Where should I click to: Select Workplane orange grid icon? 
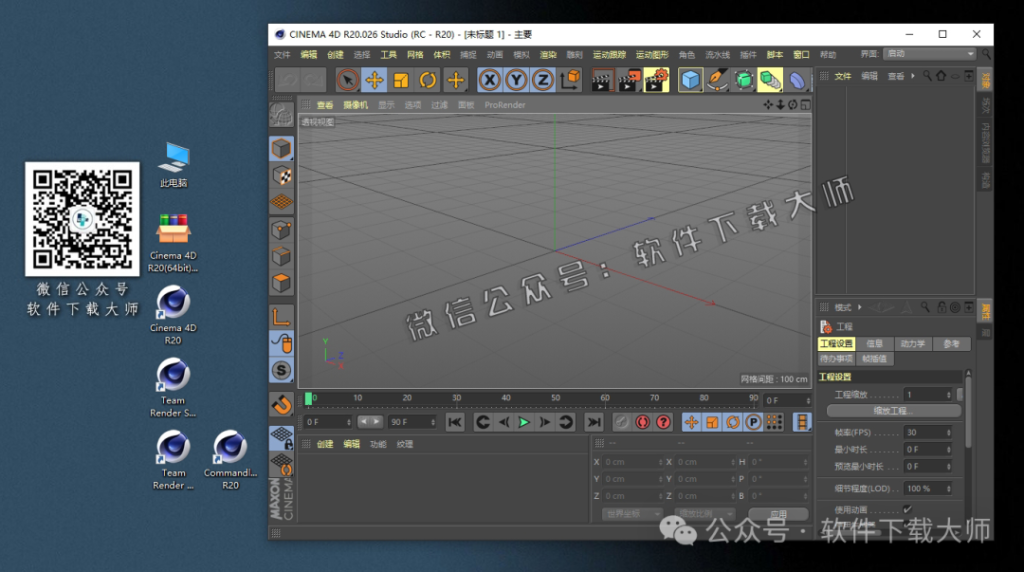[x=281, y=202]
